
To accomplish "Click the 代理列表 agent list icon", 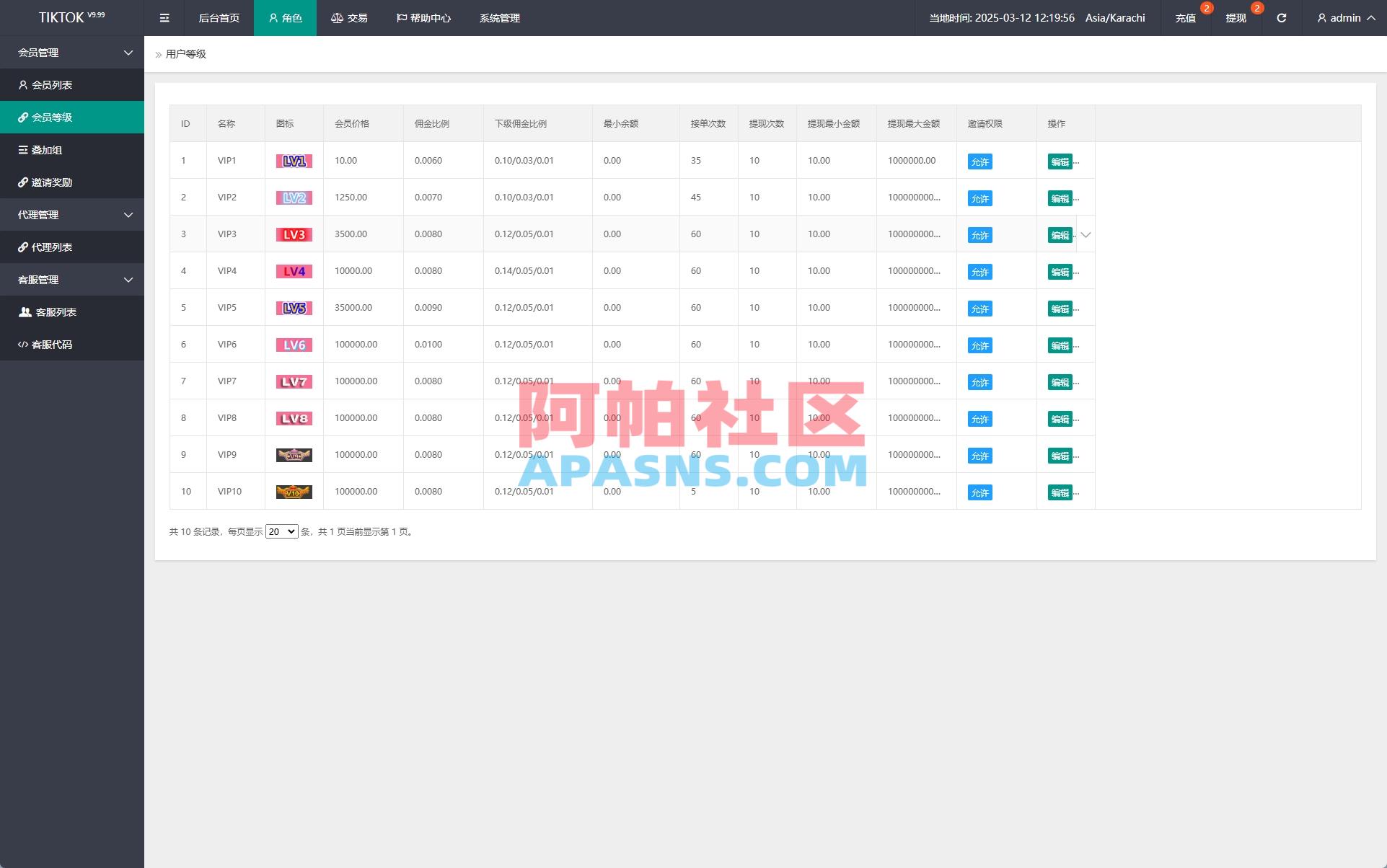I will [22, 247].
